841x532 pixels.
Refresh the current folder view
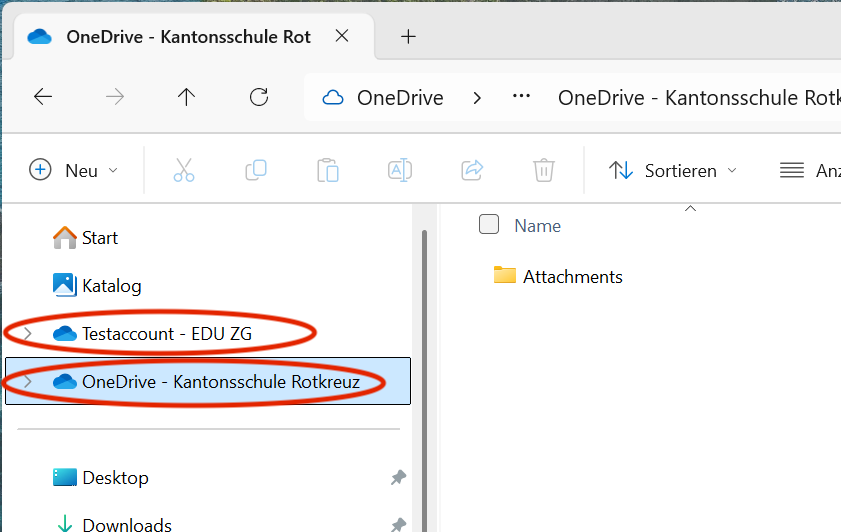(x=259, y=97)
